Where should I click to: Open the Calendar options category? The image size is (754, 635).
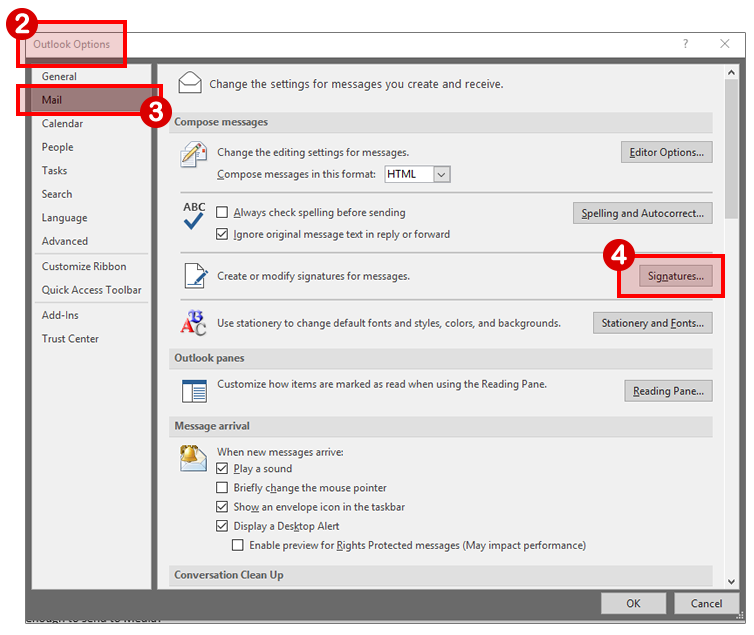coord(91,124)
